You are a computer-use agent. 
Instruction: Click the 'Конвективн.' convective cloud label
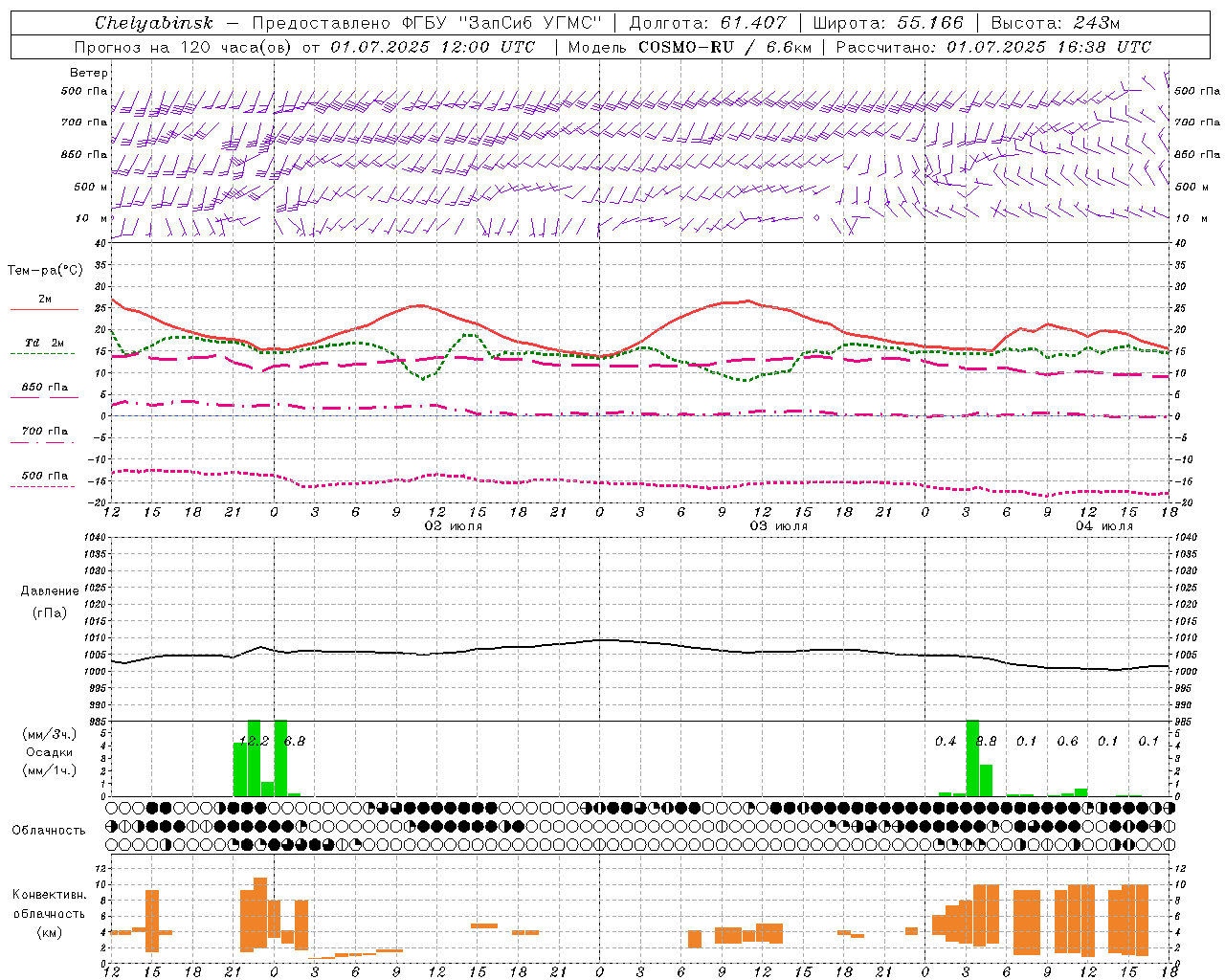pos(50,895)
